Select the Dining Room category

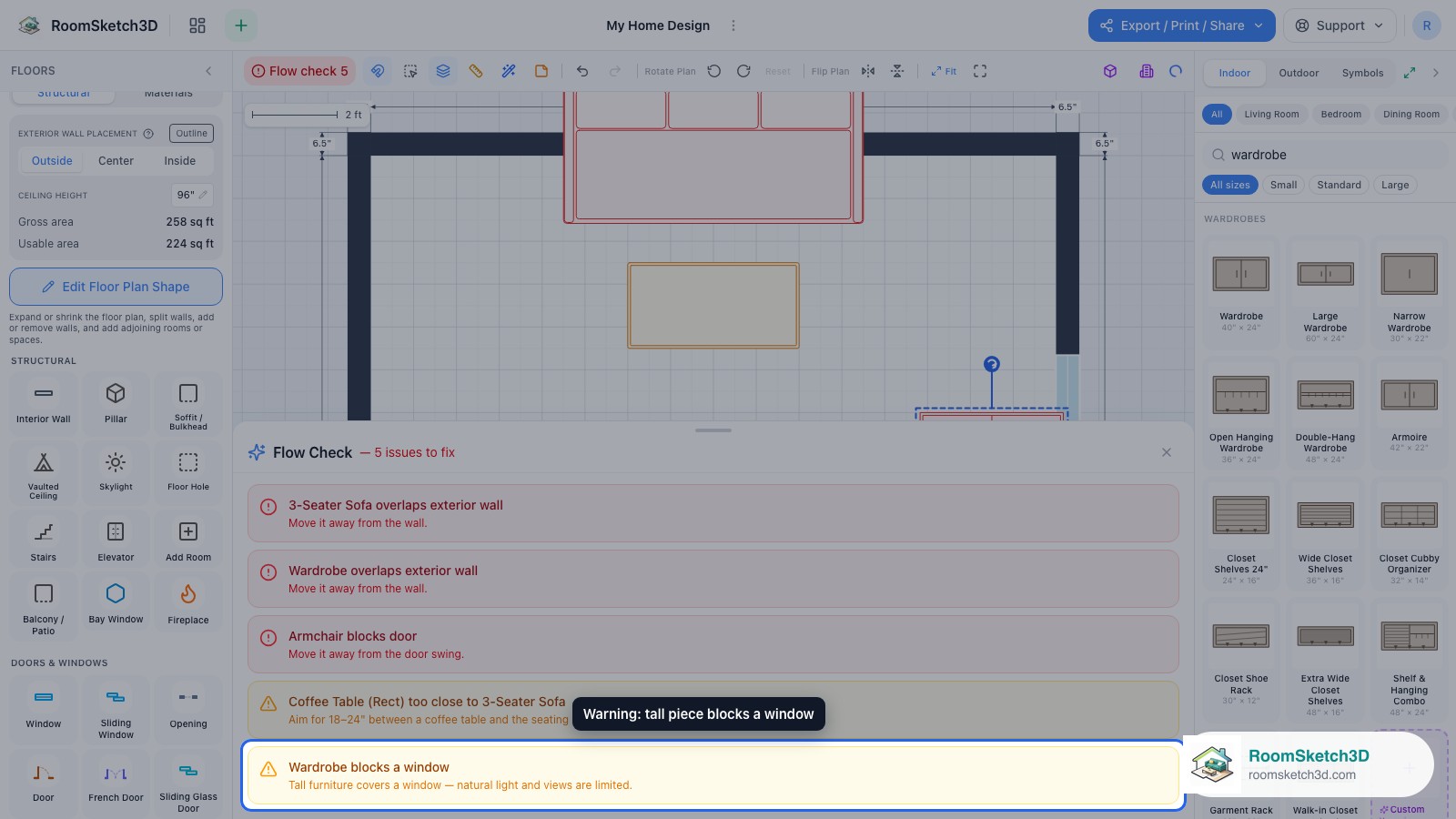[x=1411, y=114]
